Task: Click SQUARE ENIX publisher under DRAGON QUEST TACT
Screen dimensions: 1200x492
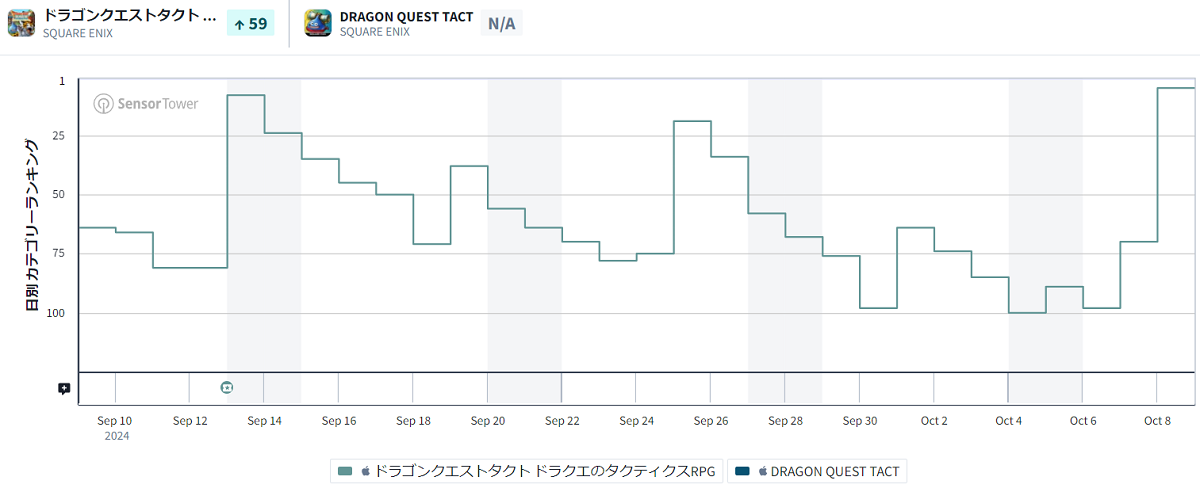Action: [x=375, y=33]
